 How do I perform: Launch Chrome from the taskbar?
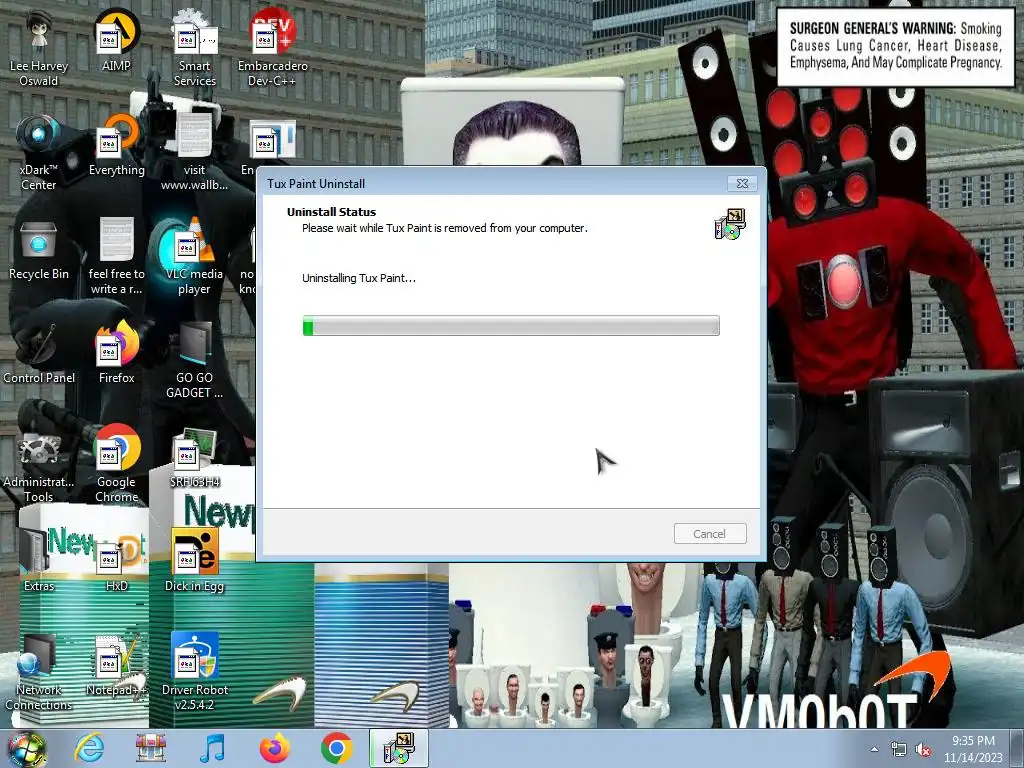tap(336, 748)
